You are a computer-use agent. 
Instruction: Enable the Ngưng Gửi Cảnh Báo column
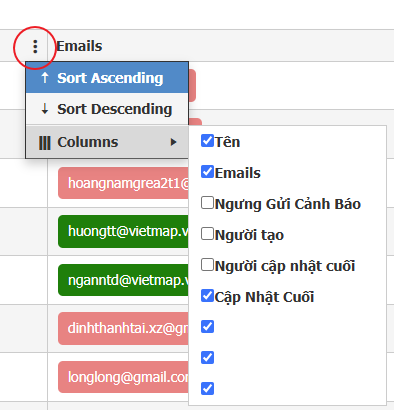tap(207, 203)
